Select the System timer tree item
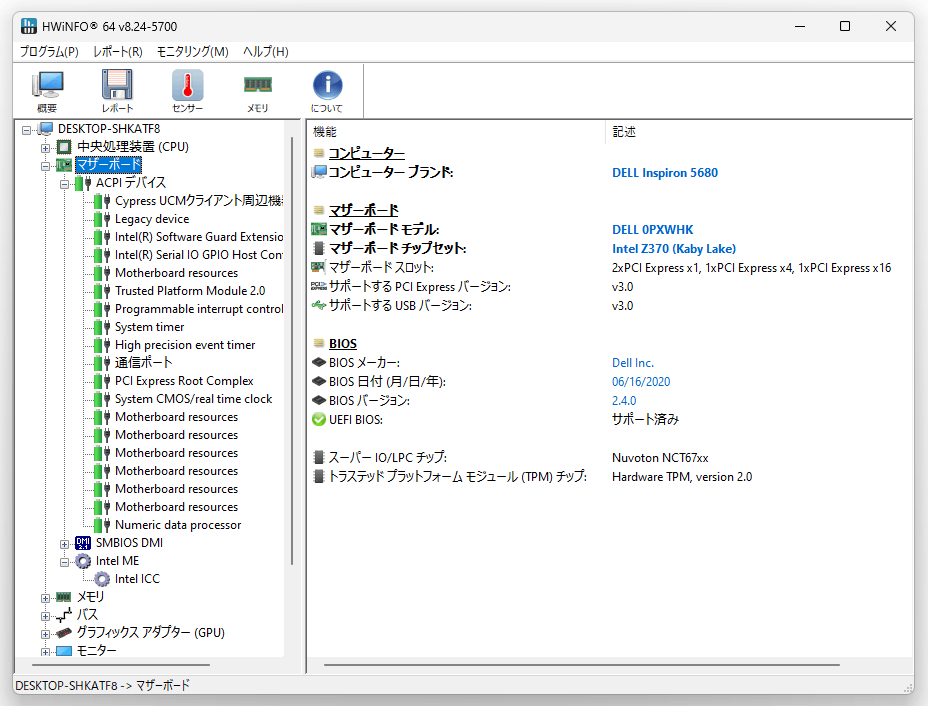 149,327
